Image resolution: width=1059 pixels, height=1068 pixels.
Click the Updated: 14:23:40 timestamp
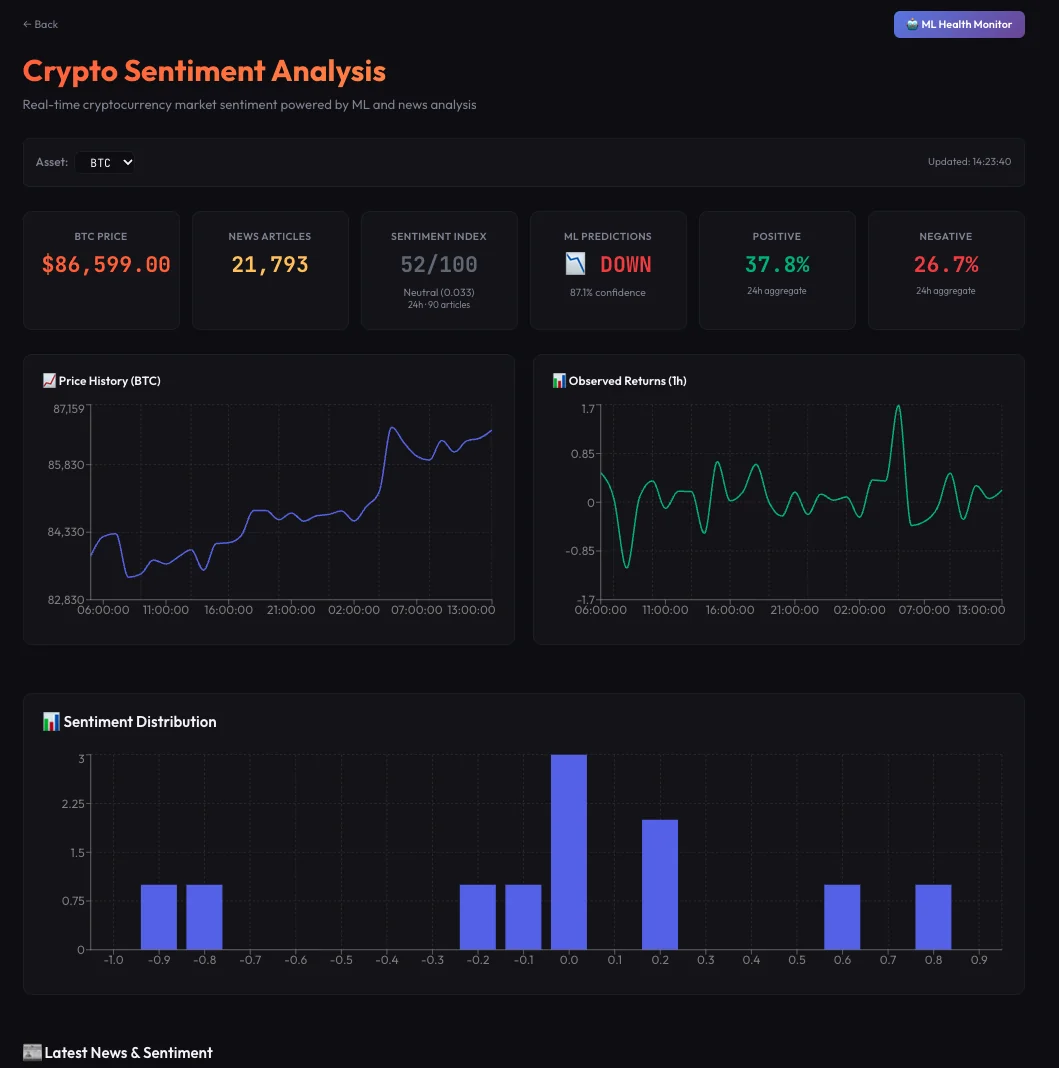pos(969,162)
